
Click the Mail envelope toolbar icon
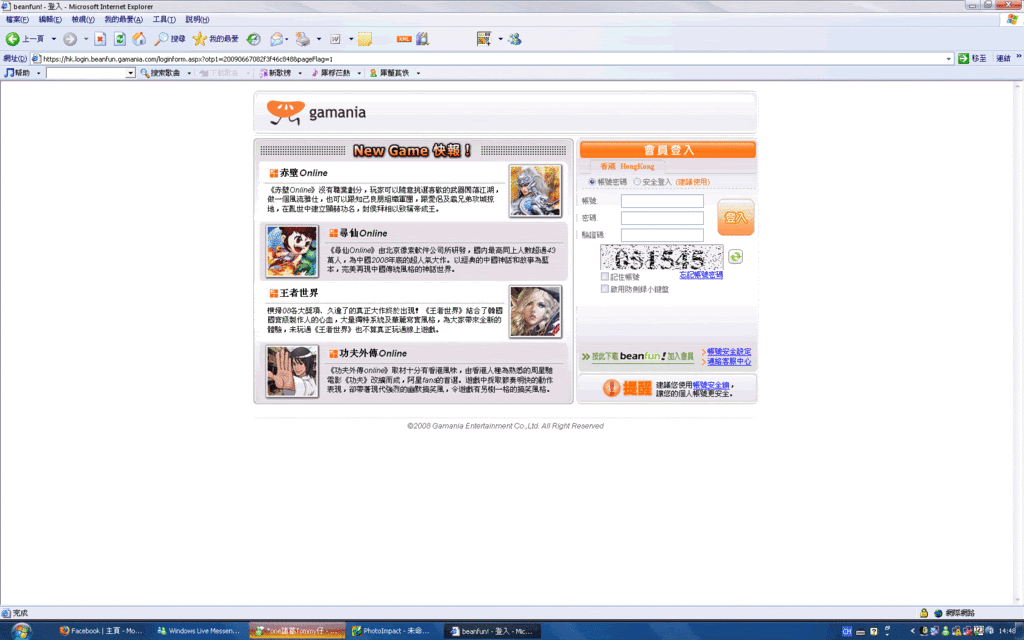[x=276, y=39]
